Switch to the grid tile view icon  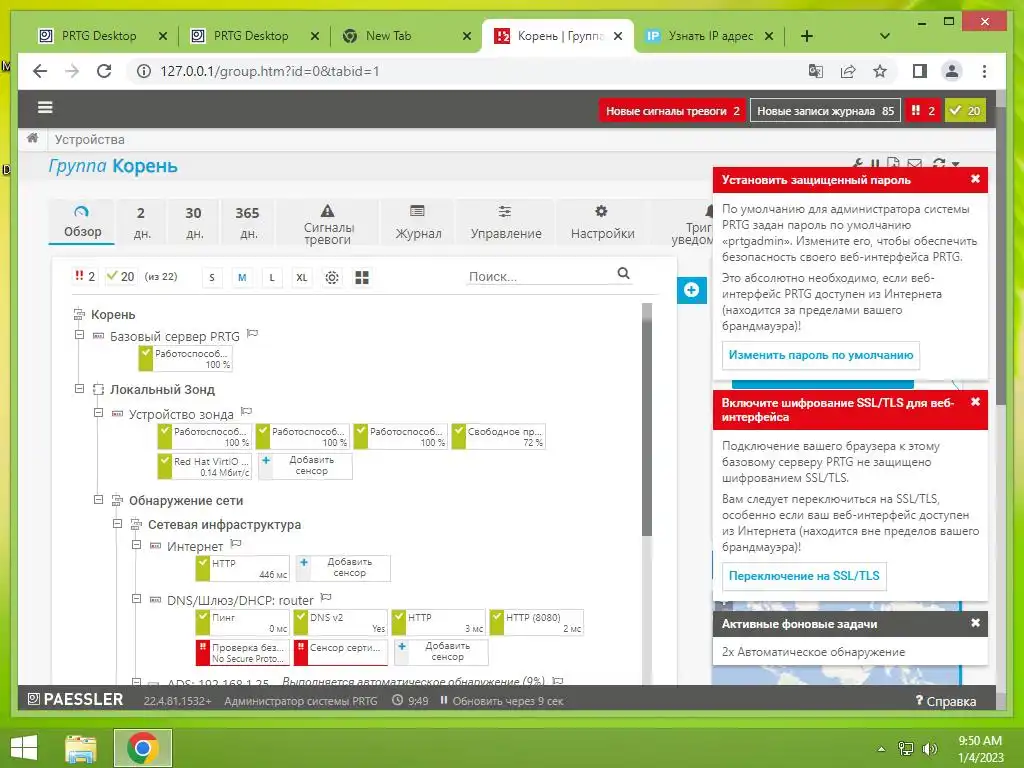pos(362,278)
